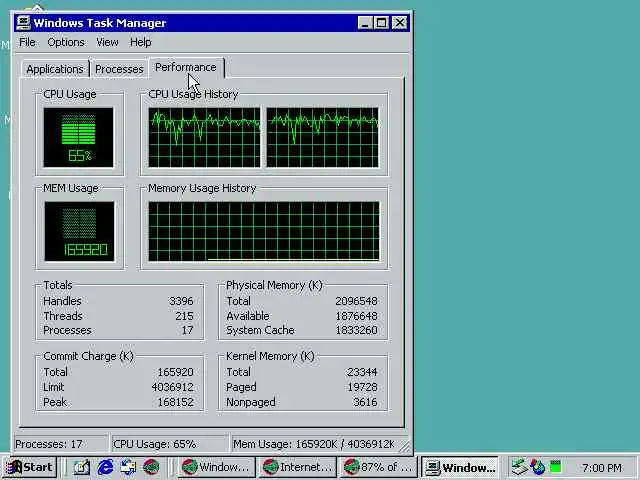This screenshot has width=640, height=480.
Task: Click the 'Nonpaged' label in Kernel Memory
Action: [251, 402]
